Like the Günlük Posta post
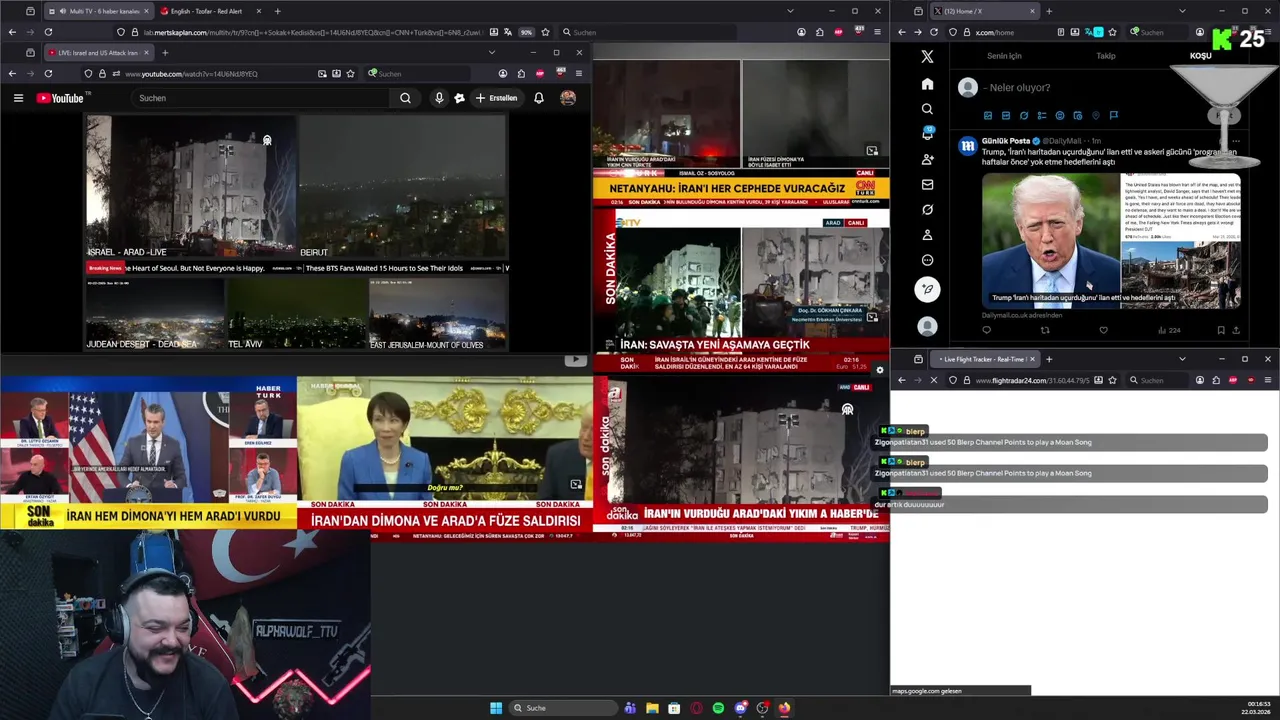The image size is (1280, 720). (x=1103, y=330)
